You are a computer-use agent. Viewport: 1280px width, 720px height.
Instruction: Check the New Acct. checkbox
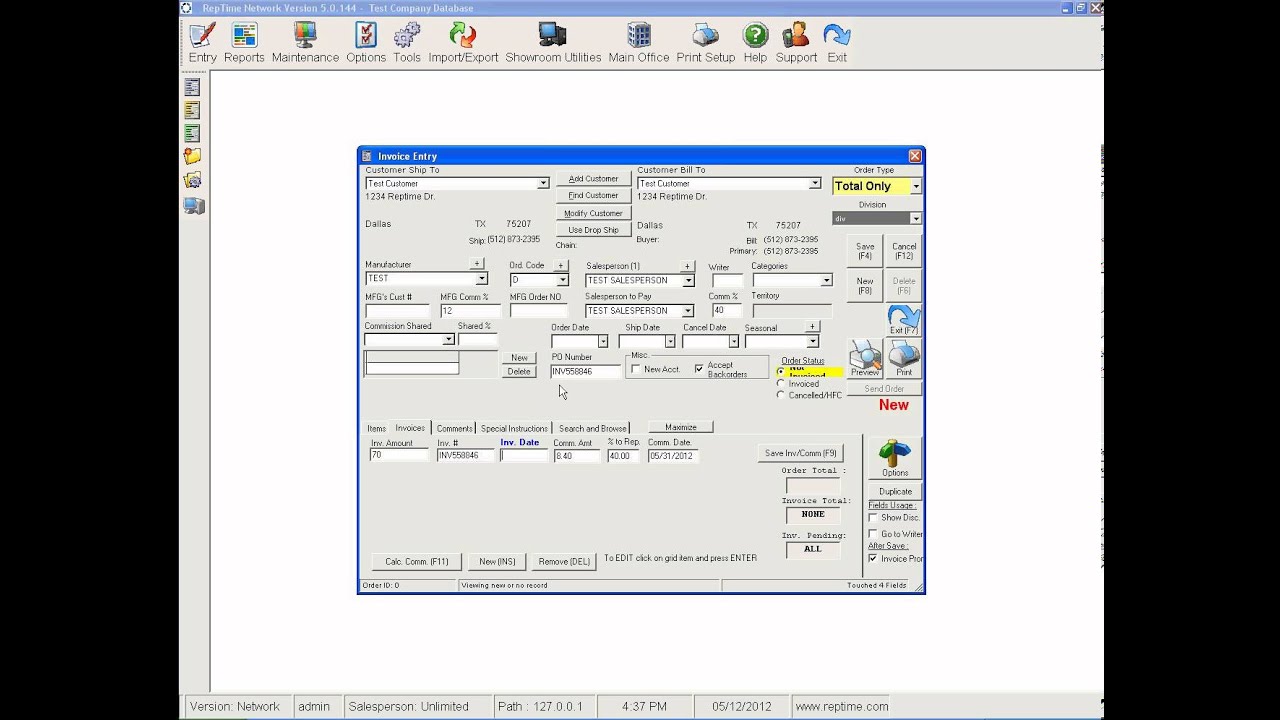[x=636, y=369]
